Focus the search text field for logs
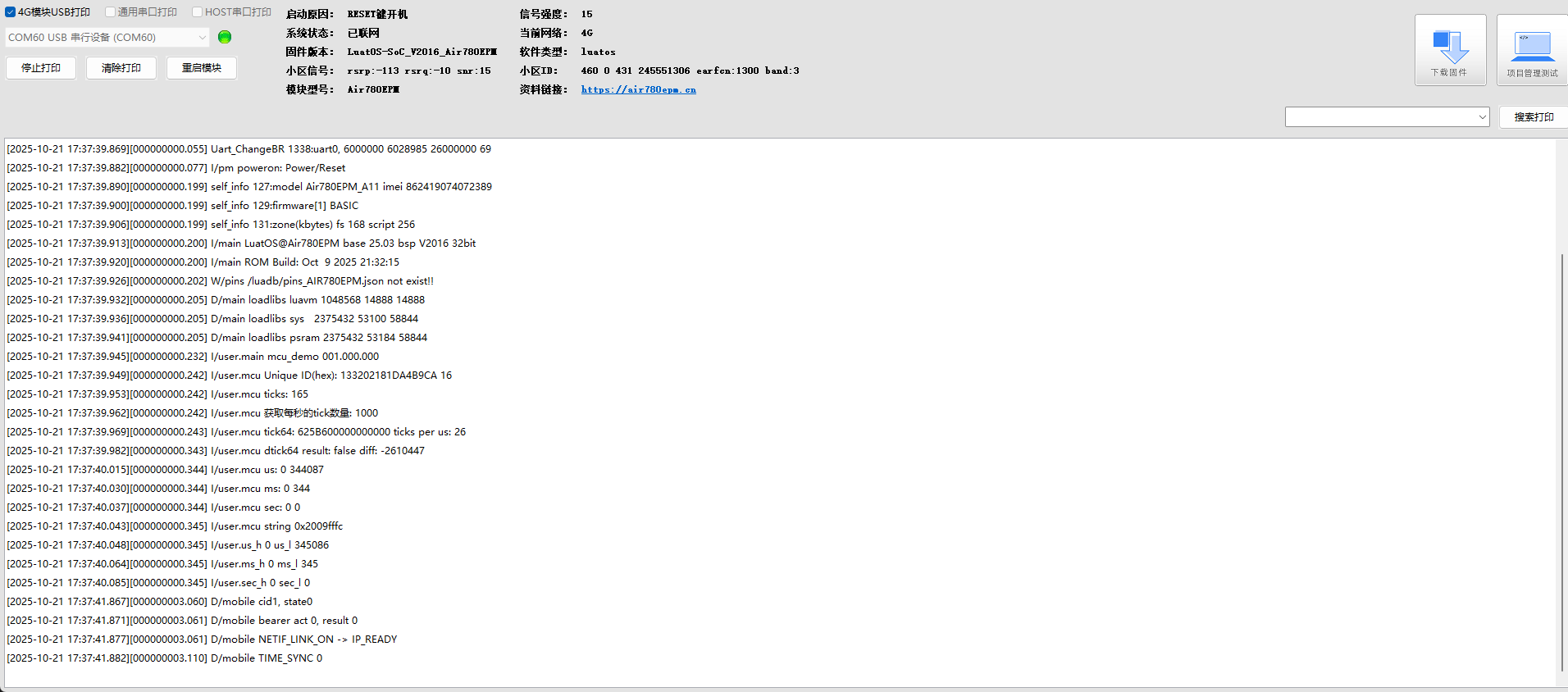1568x692 pixels. point(1381,117)
